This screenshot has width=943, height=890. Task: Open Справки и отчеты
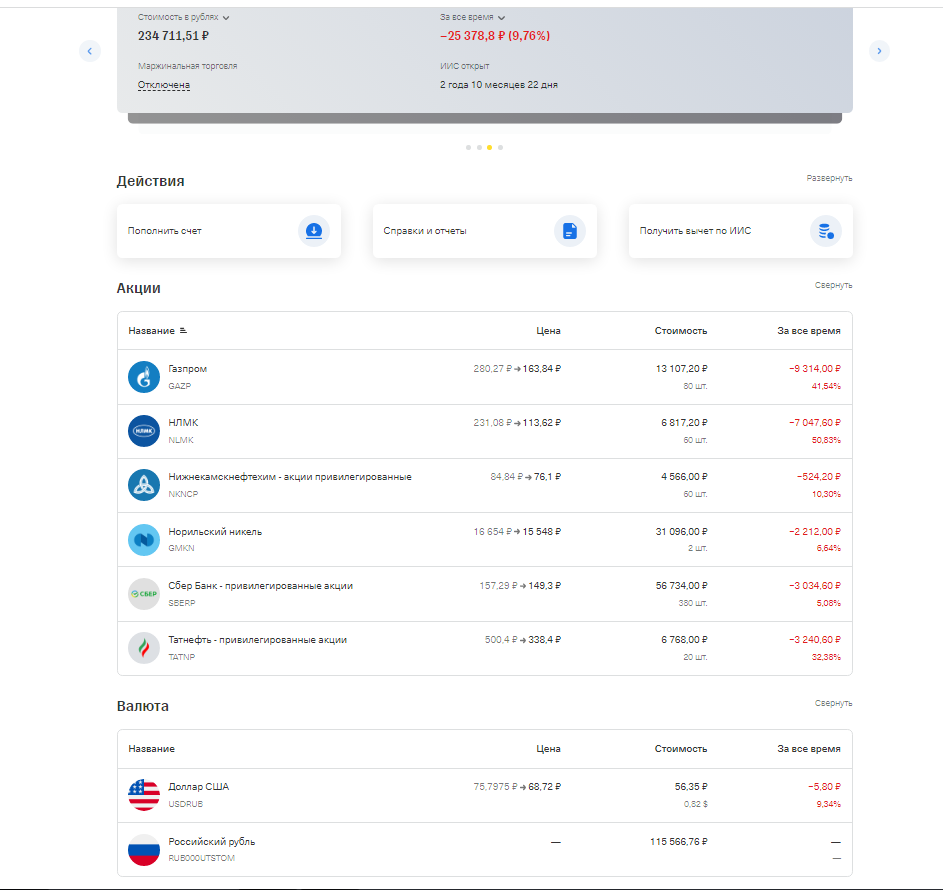tap(485, 231)
